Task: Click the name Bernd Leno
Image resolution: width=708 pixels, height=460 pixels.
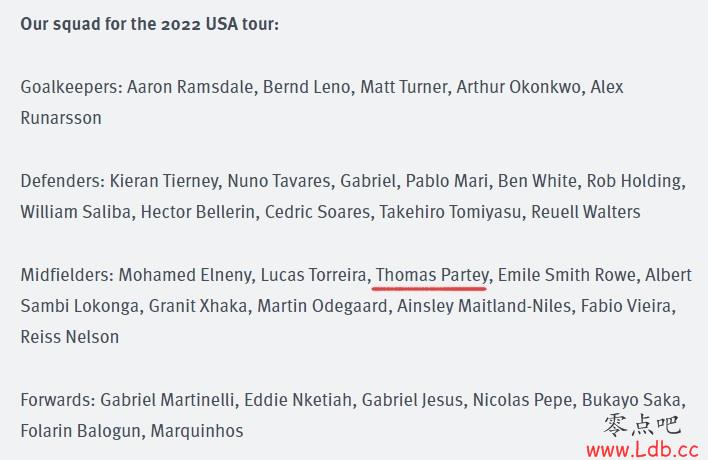Action: pos(307,87)
